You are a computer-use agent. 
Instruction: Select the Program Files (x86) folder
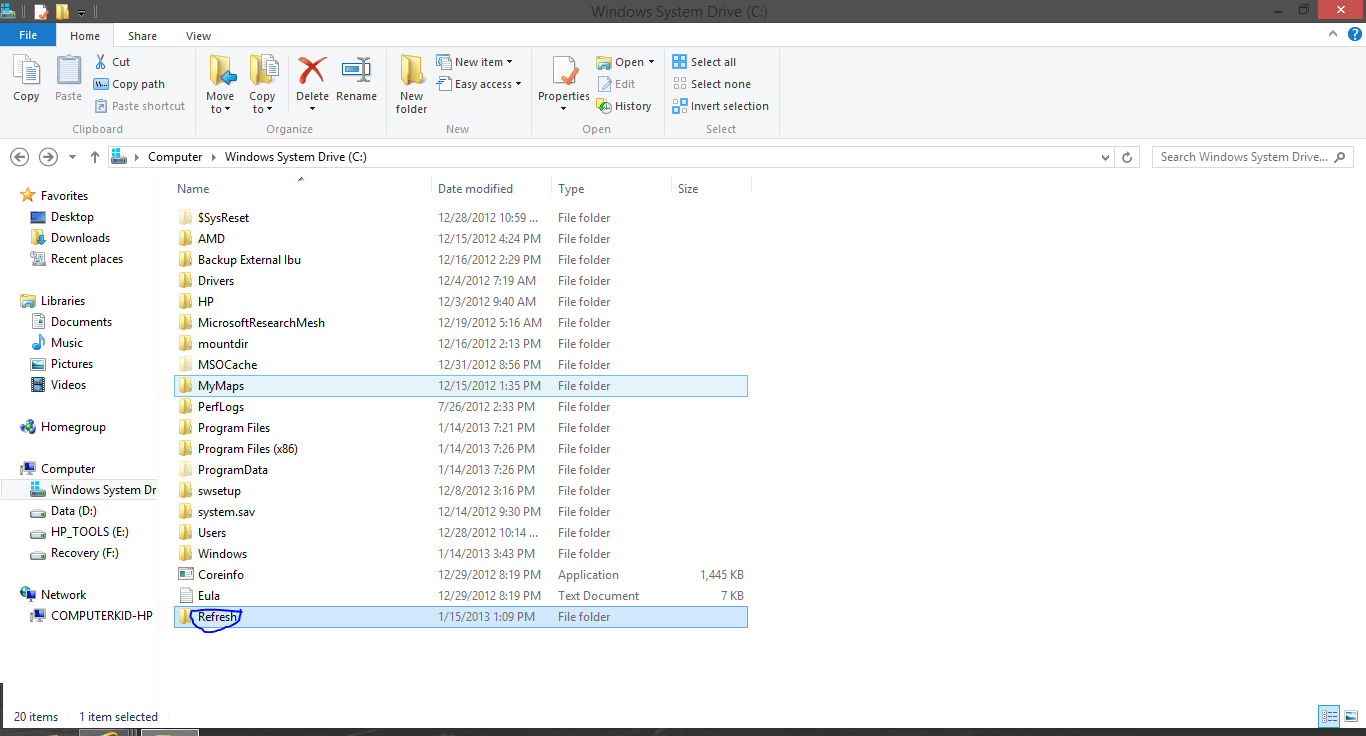point(461,449)
